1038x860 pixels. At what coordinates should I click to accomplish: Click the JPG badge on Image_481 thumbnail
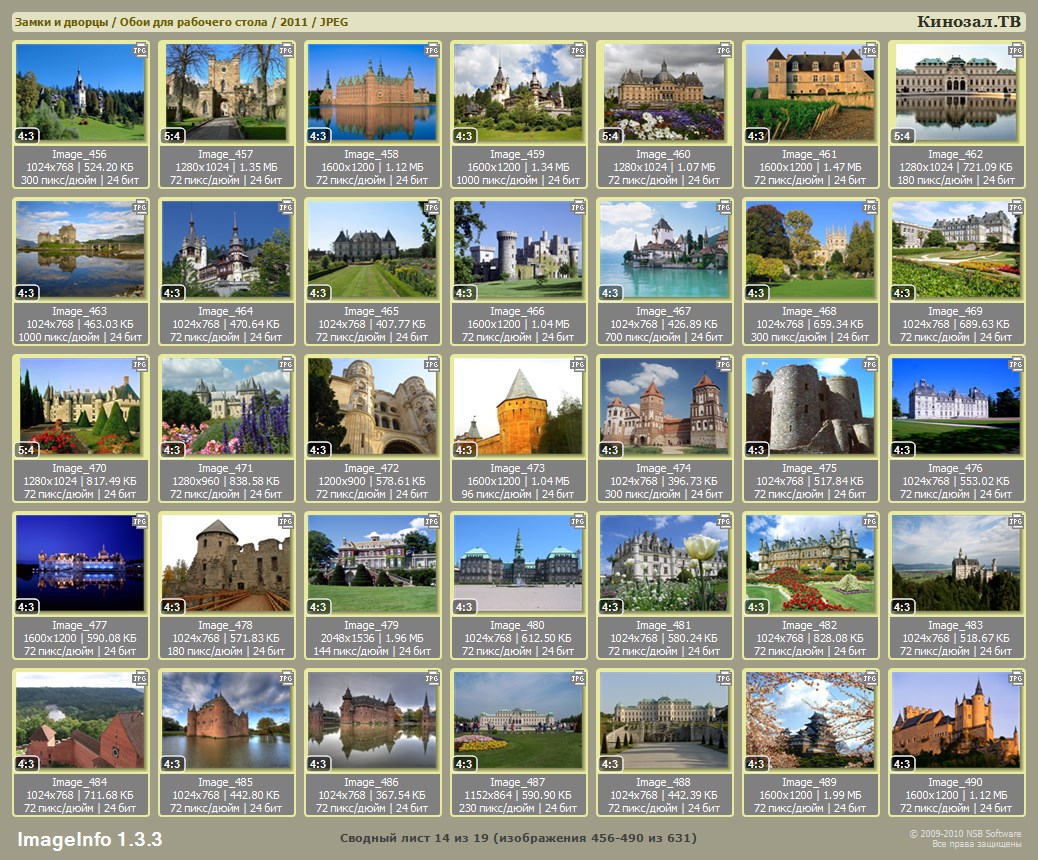click(x=724, y=521)
